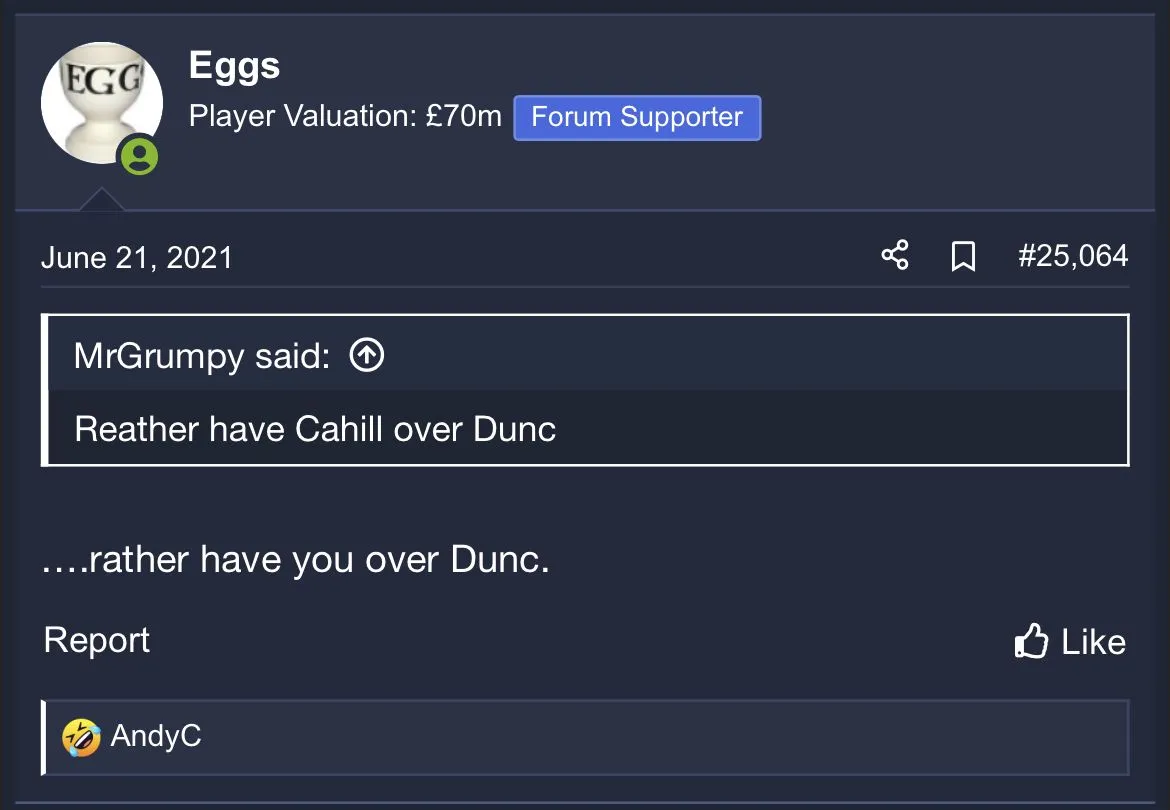Viewport: 1170px width, 810px height.
Task: Click the Forum Supporter badge
Action: (637, 117)
